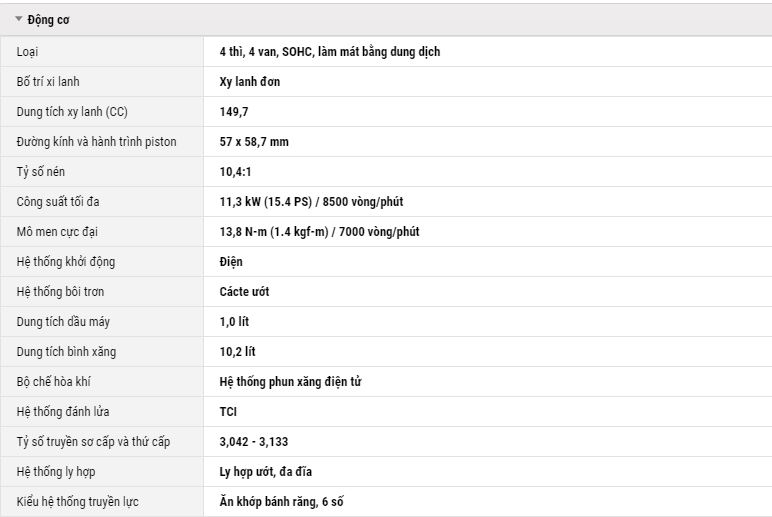
Task: Click the Hệ thống khởi động label
Action: (x=65, y=262)
